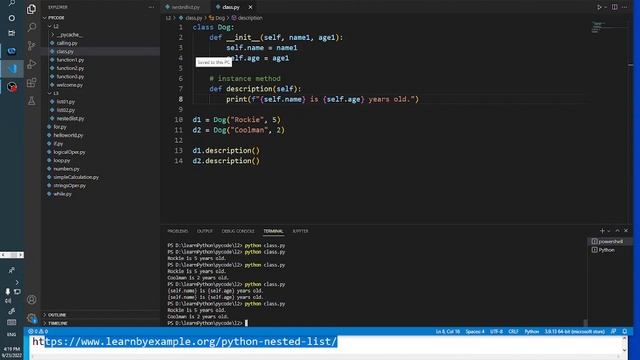Change file encoding UTF-8
Image resolution: width=640 pixels, height=360 pixels.
(x=496, y=331)
